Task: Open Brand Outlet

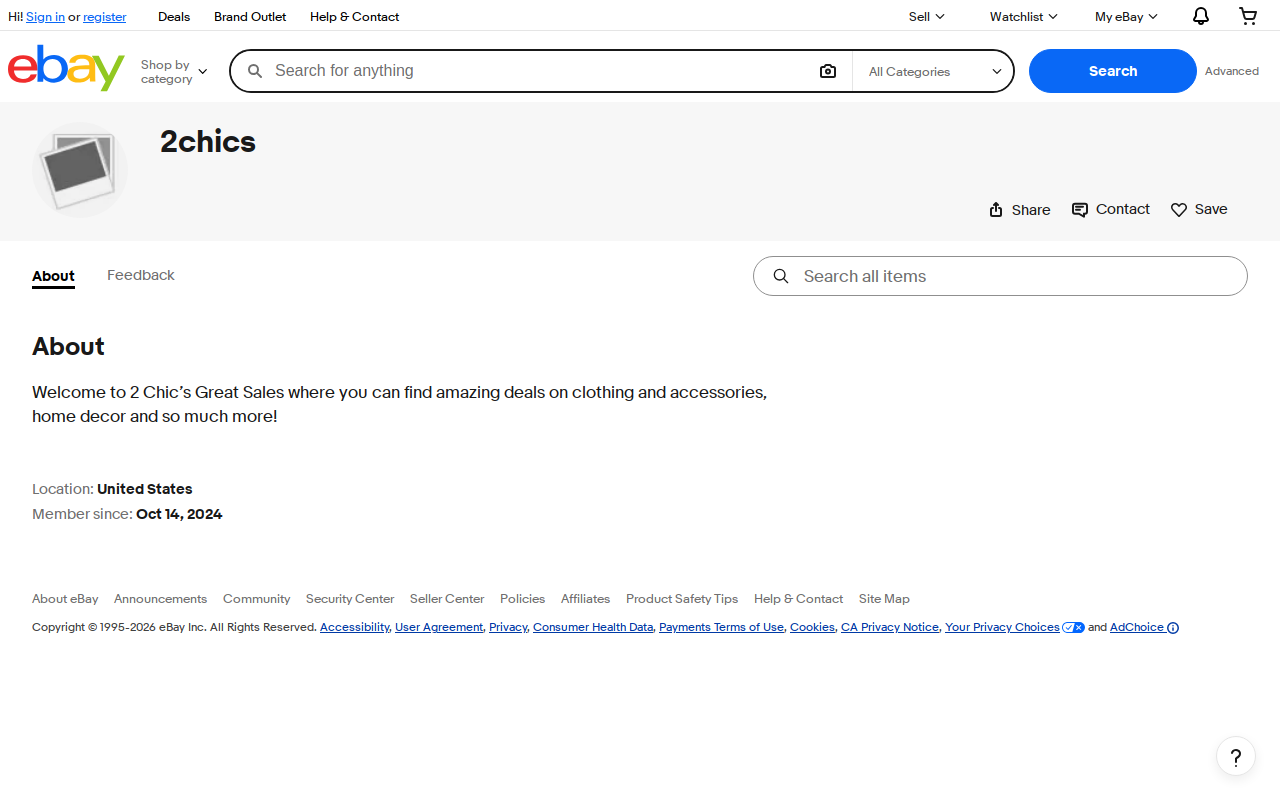Action: point(250,17)
